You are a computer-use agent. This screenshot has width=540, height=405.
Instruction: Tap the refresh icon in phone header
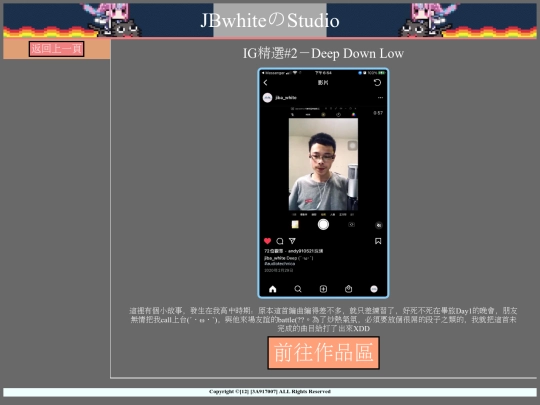click(x=377, y=83)
